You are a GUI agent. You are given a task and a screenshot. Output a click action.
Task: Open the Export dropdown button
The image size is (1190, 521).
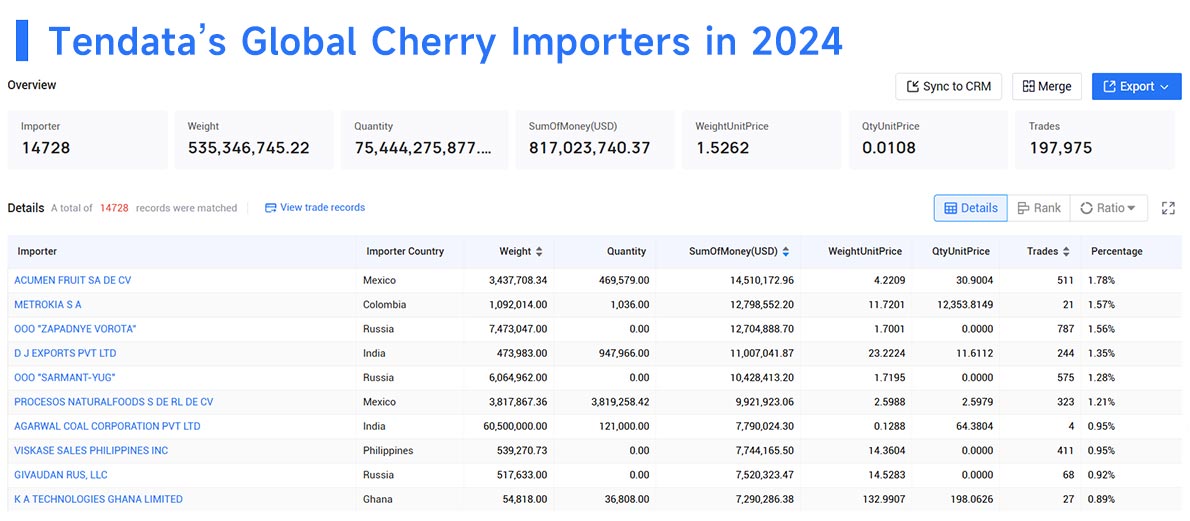pos(1136,87)
